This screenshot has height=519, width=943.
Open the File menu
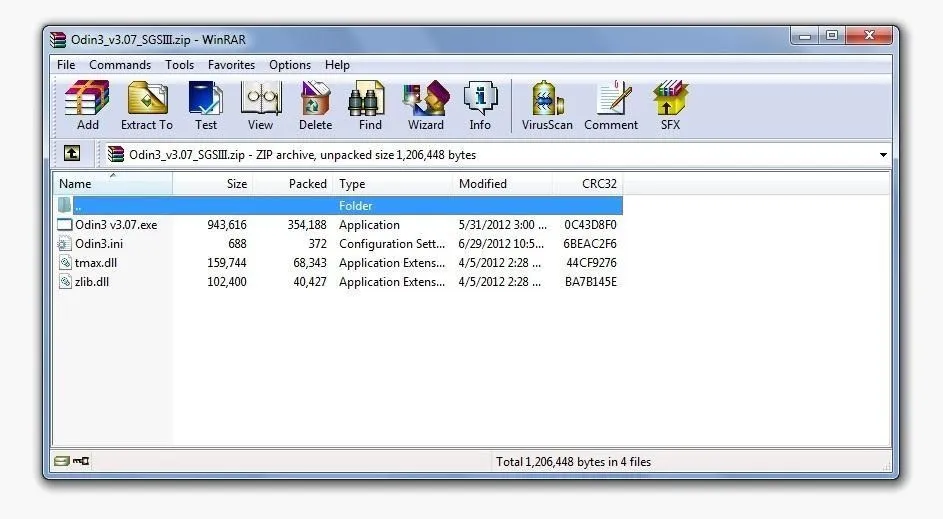tap(66, 65)
